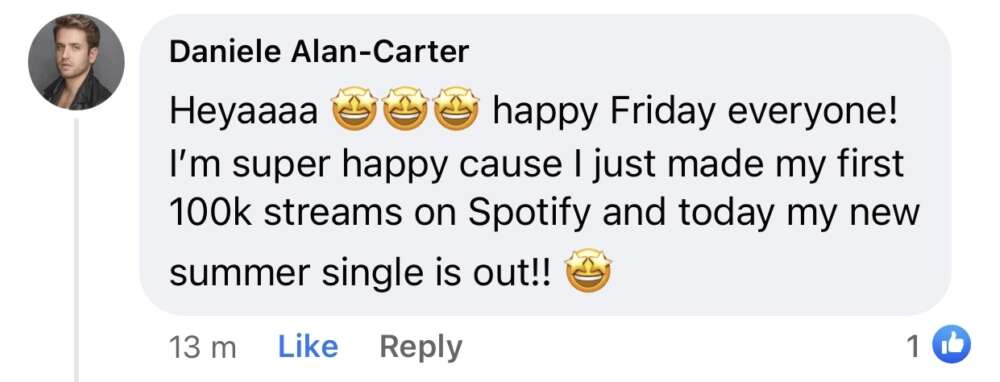
Task: Click the star-struck emoji after 'is out!!'
Action: click(589, 270)
